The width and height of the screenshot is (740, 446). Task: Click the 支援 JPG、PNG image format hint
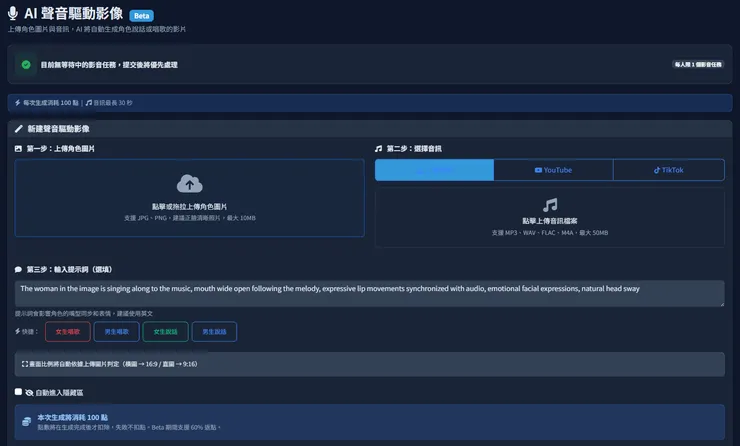pyautogui.click(x=190, y=218)
